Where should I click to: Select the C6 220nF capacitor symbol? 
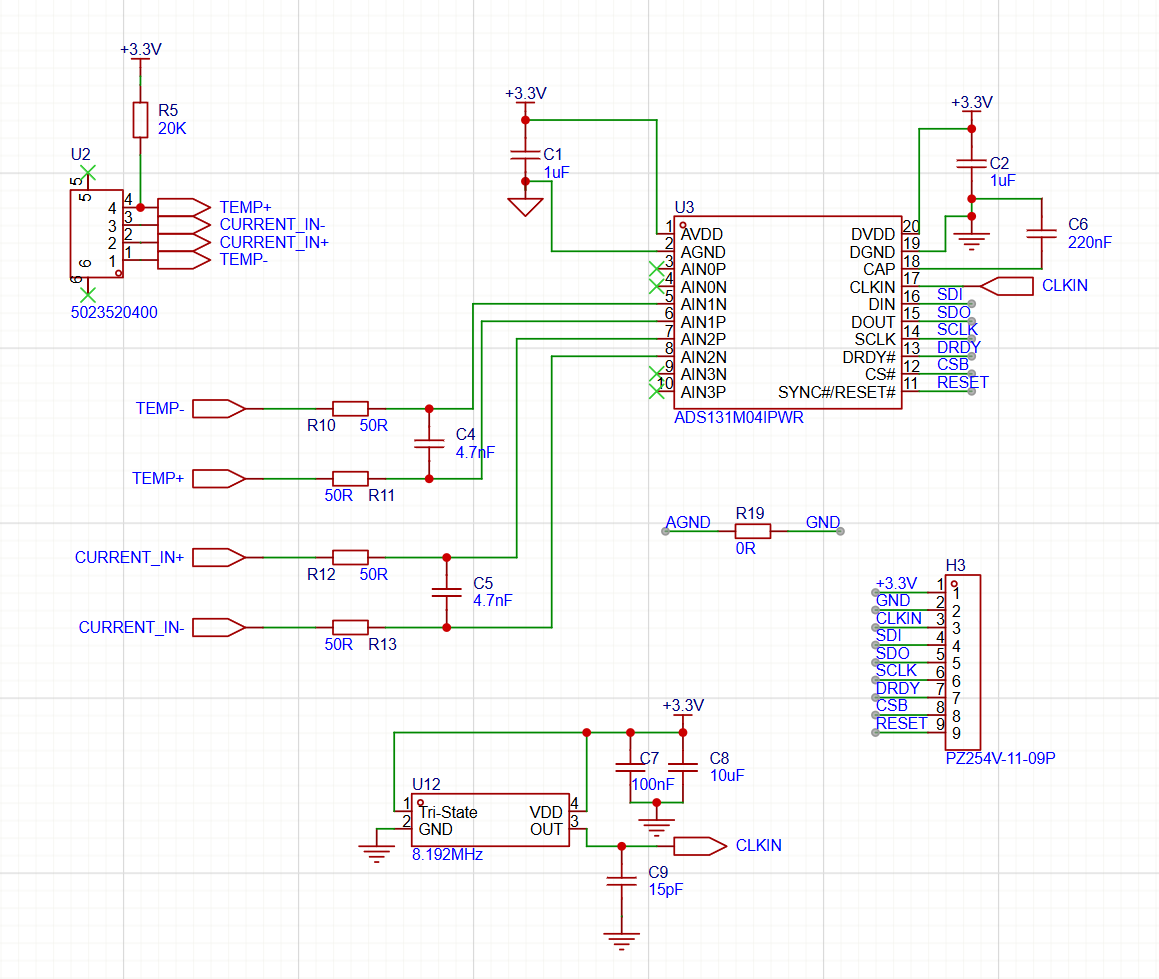(x=1041, y=234)
